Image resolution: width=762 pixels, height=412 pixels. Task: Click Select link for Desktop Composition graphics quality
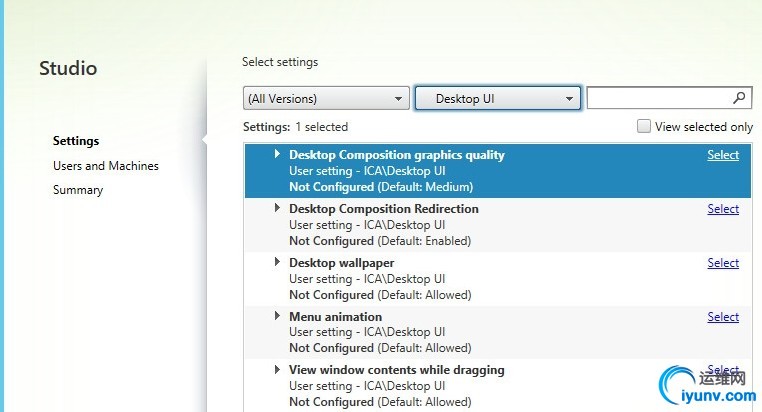click(723, 155)
